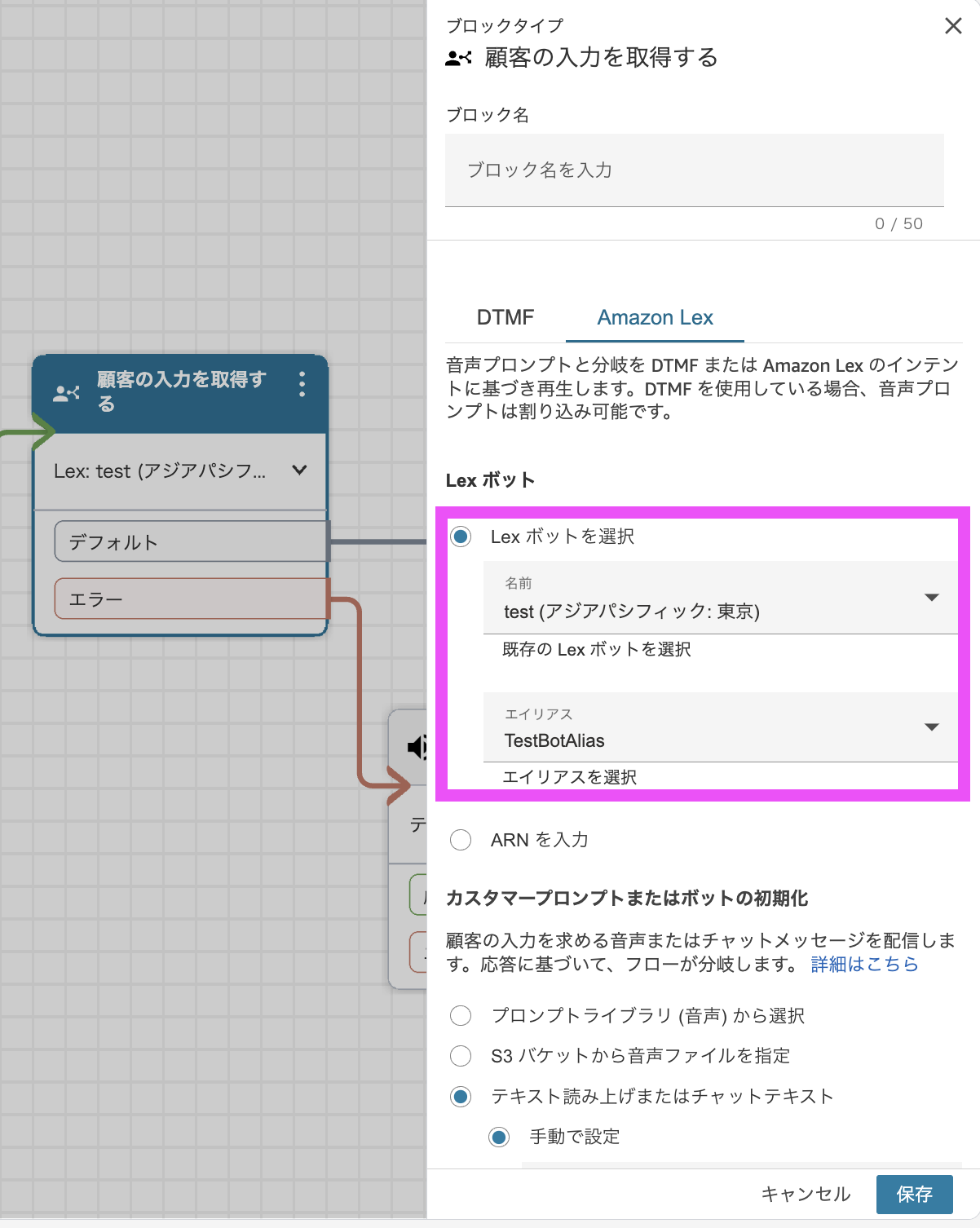The width and height of the screenshot is (980, 1228).
Task: Click the 保存 button
Action: pos(915,1195)
